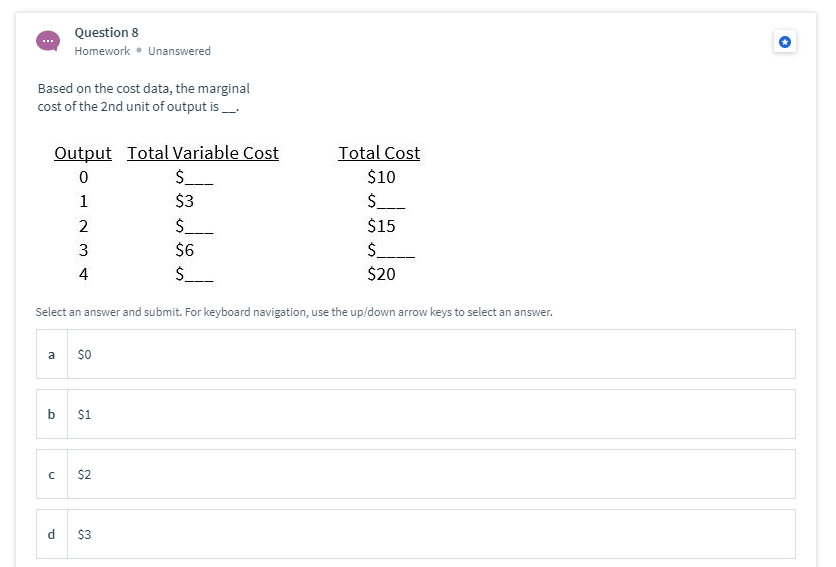This screenshot has height=567, width=836.
Task: Click the "Total Cost" column header
Action: click(379, 153)
